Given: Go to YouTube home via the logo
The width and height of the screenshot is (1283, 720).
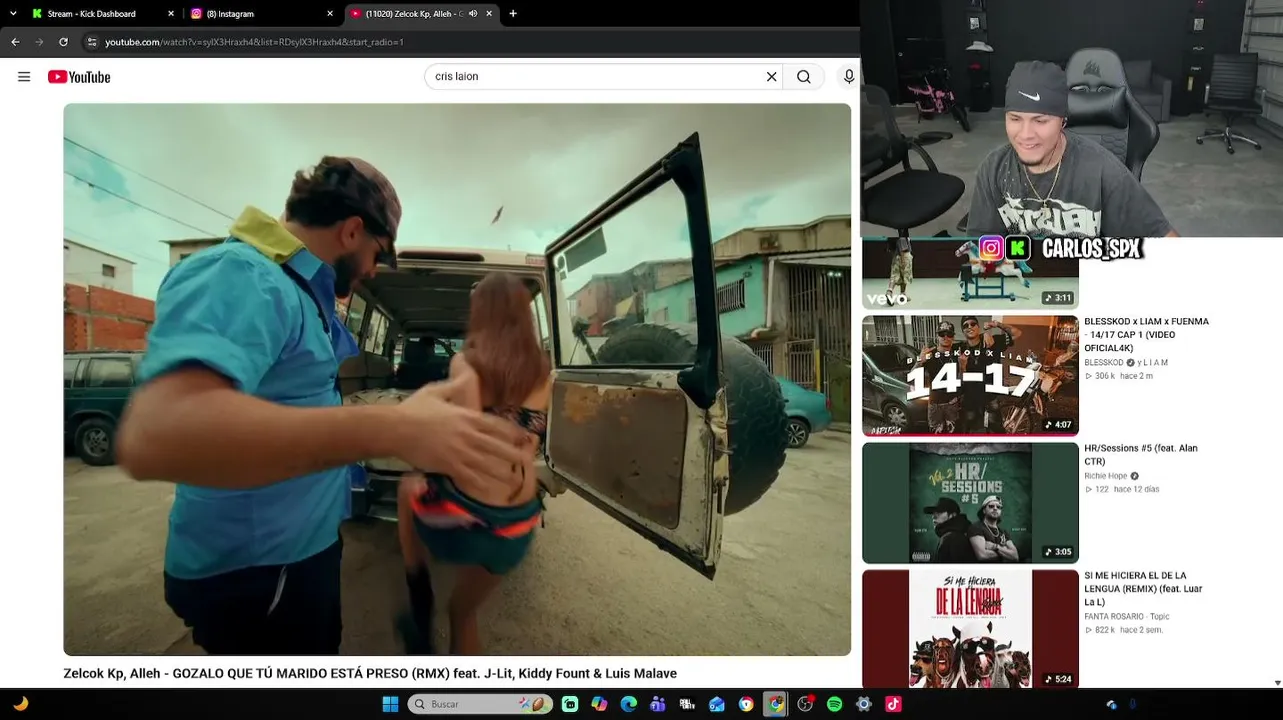Looking at the screenshot, I should tap(79, 77).
